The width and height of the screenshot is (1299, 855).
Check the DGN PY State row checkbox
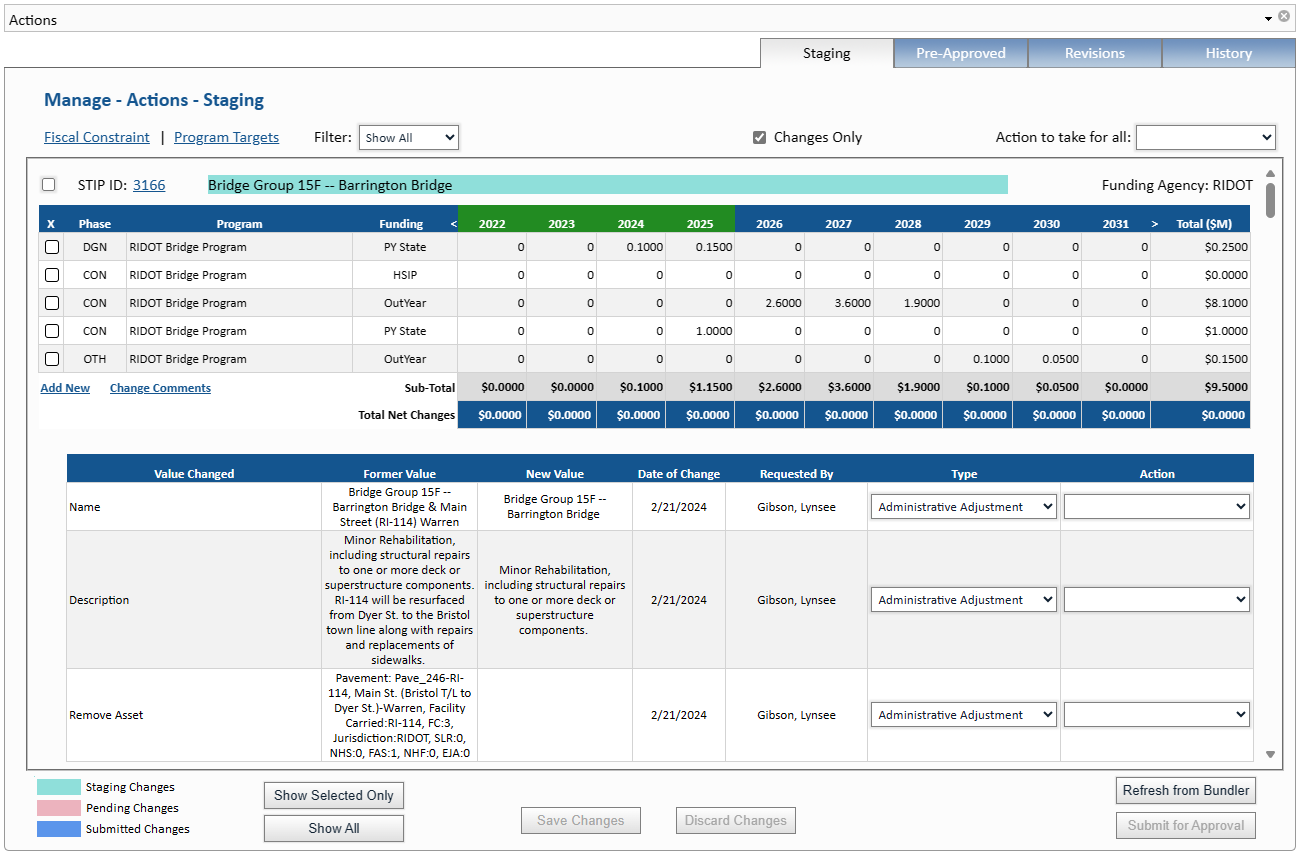(52, 247)
